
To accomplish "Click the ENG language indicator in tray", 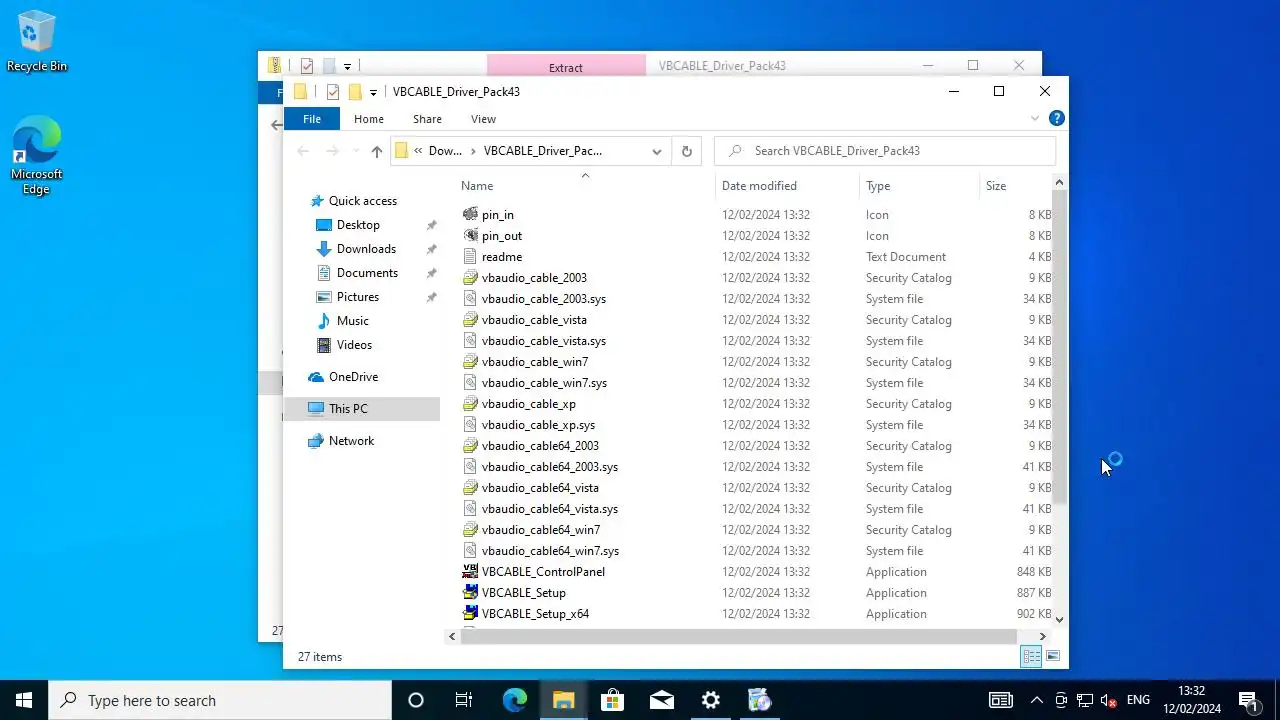I will [x=1138, y=700].
